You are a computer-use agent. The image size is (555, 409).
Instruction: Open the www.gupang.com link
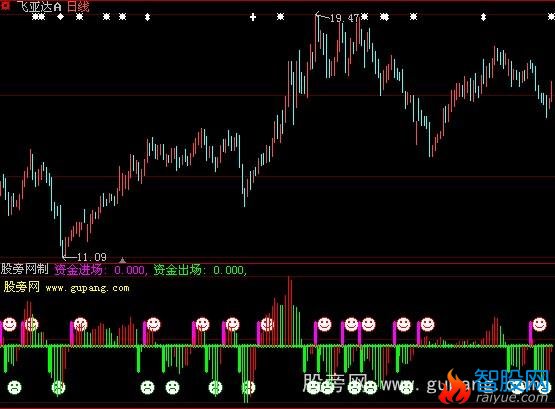pos(87,288)
